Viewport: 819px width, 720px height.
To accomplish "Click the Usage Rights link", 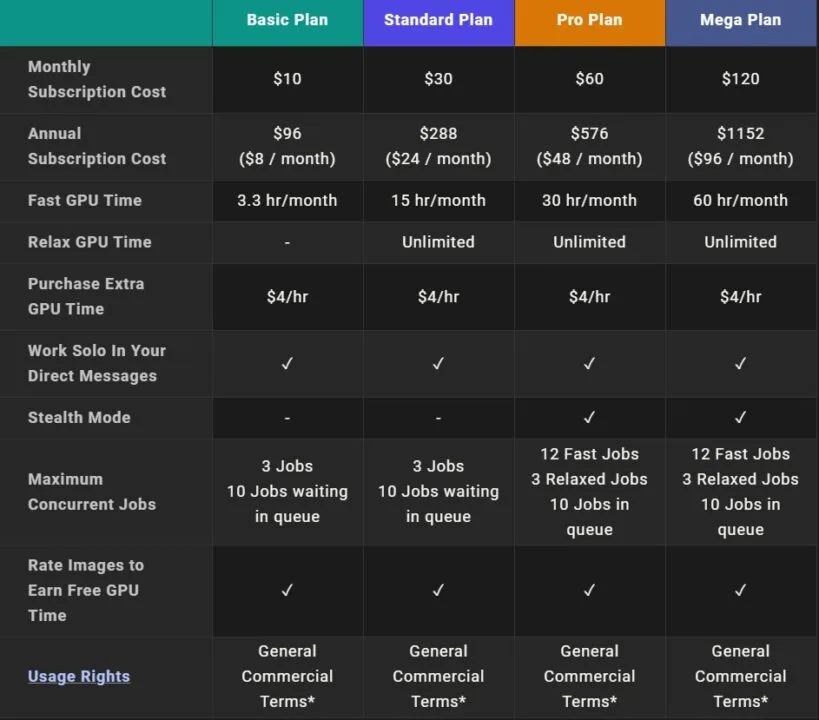I will click(79, 676).
